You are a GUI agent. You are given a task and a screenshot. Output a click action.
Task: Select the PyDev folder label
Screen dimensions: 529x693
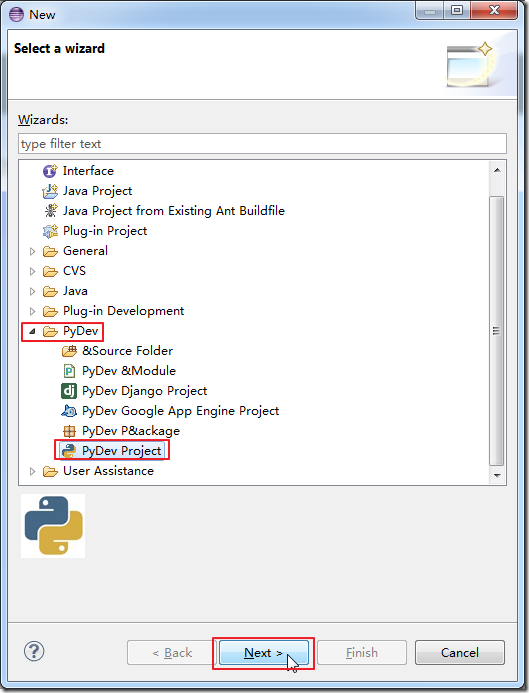(80, 331)
